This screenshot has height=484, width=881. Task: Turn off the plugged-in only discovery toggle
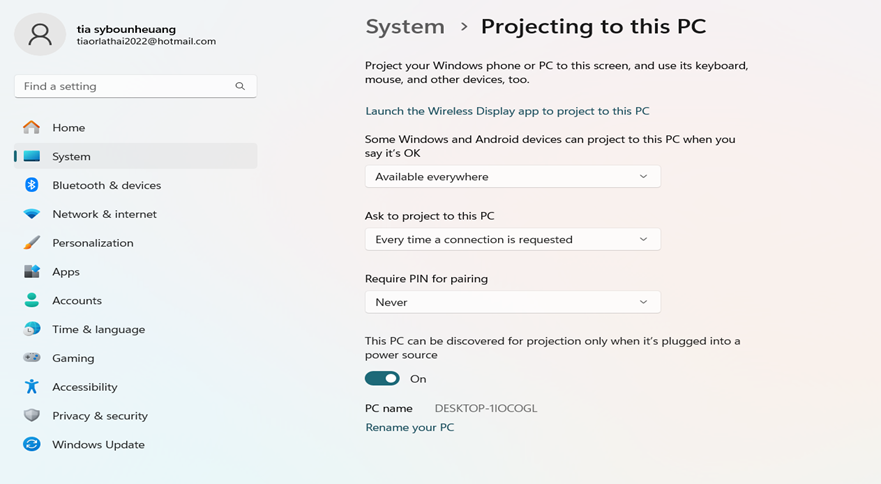tap(382, 379)
